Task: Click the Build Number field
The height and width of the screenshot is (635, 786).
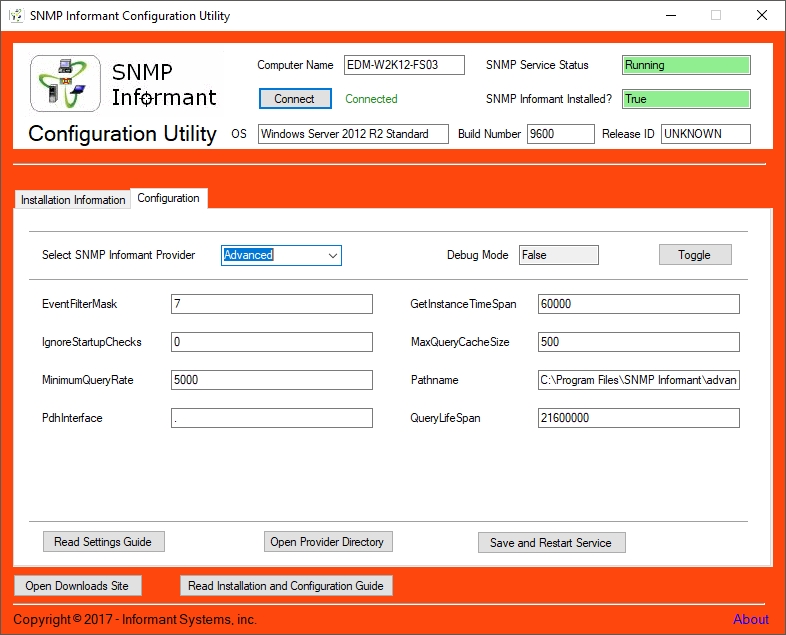Action: click(560, 134)
